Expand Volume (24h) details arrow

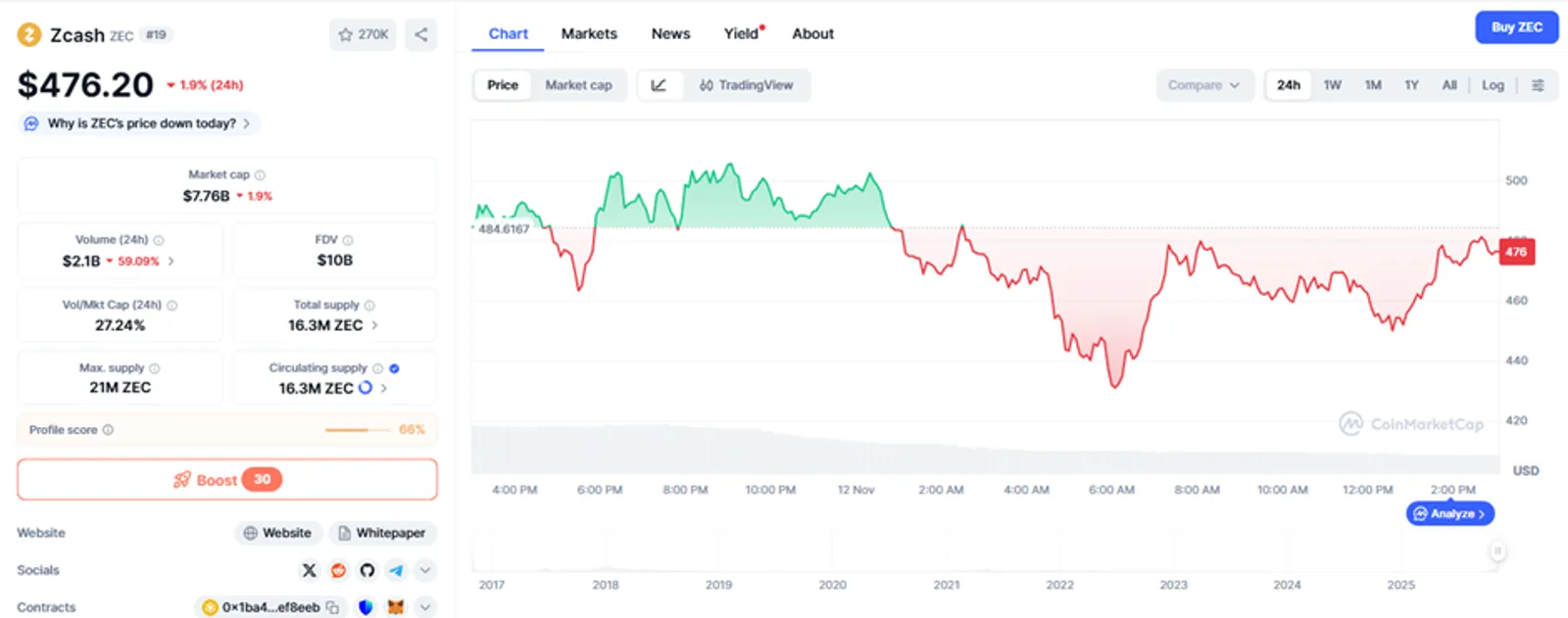(171, 261)
